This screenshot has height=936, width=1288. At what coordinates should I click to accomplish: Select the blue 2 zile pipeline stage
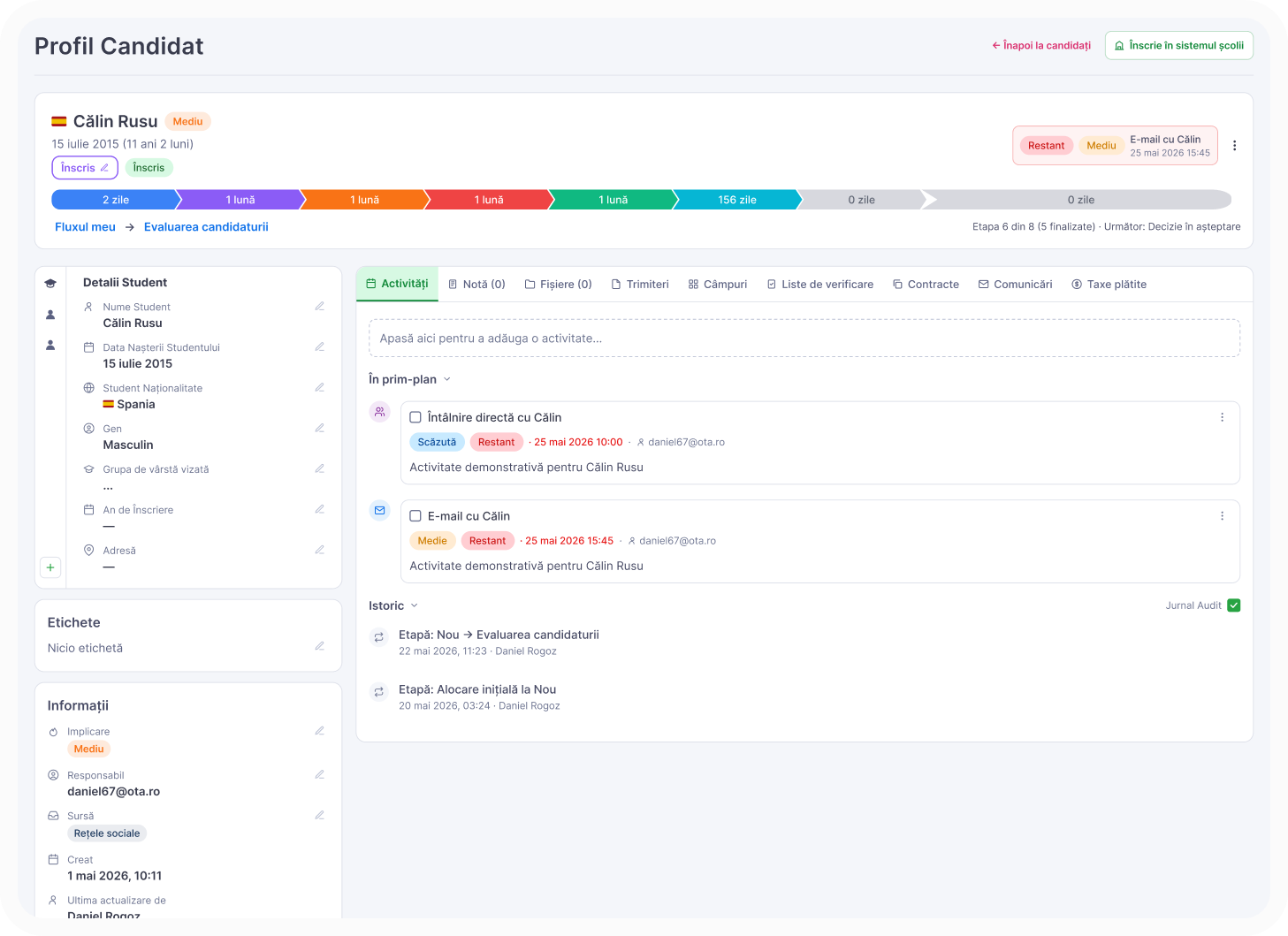pyautogui.click(x=115, y=200)
